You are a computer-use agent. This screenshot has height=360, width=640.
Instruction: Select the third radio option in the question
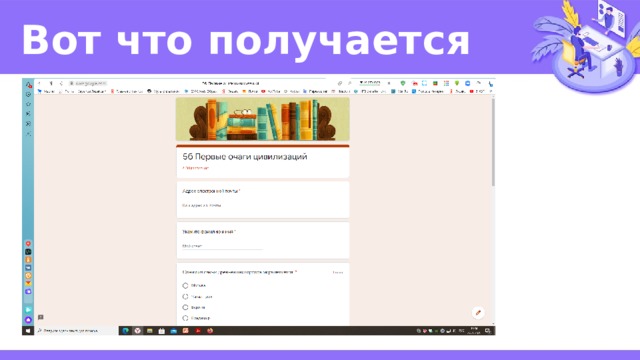[185, 307]
